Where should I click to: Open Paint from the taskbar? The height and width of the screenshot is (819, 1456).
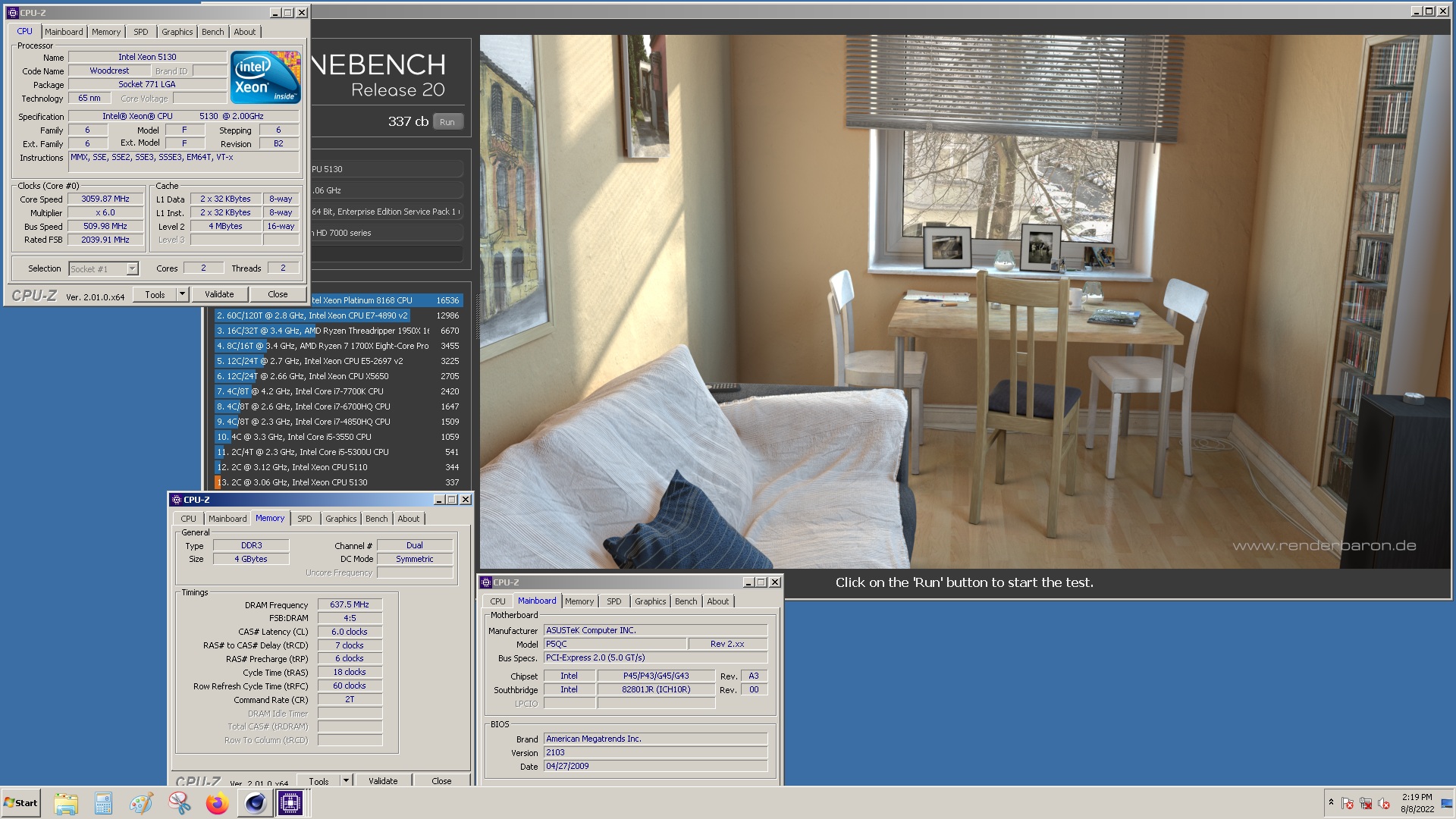[x=141, y=803]
